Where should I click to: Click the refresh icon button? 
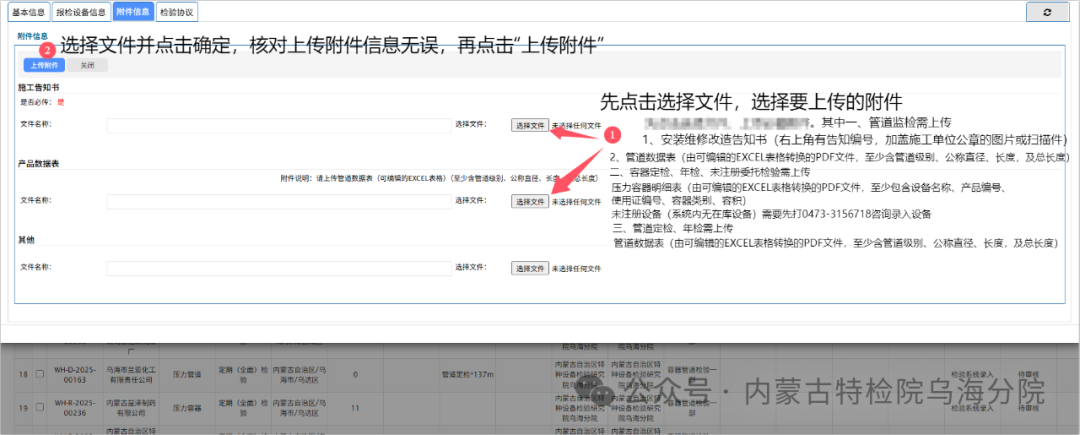[1047, 12]
